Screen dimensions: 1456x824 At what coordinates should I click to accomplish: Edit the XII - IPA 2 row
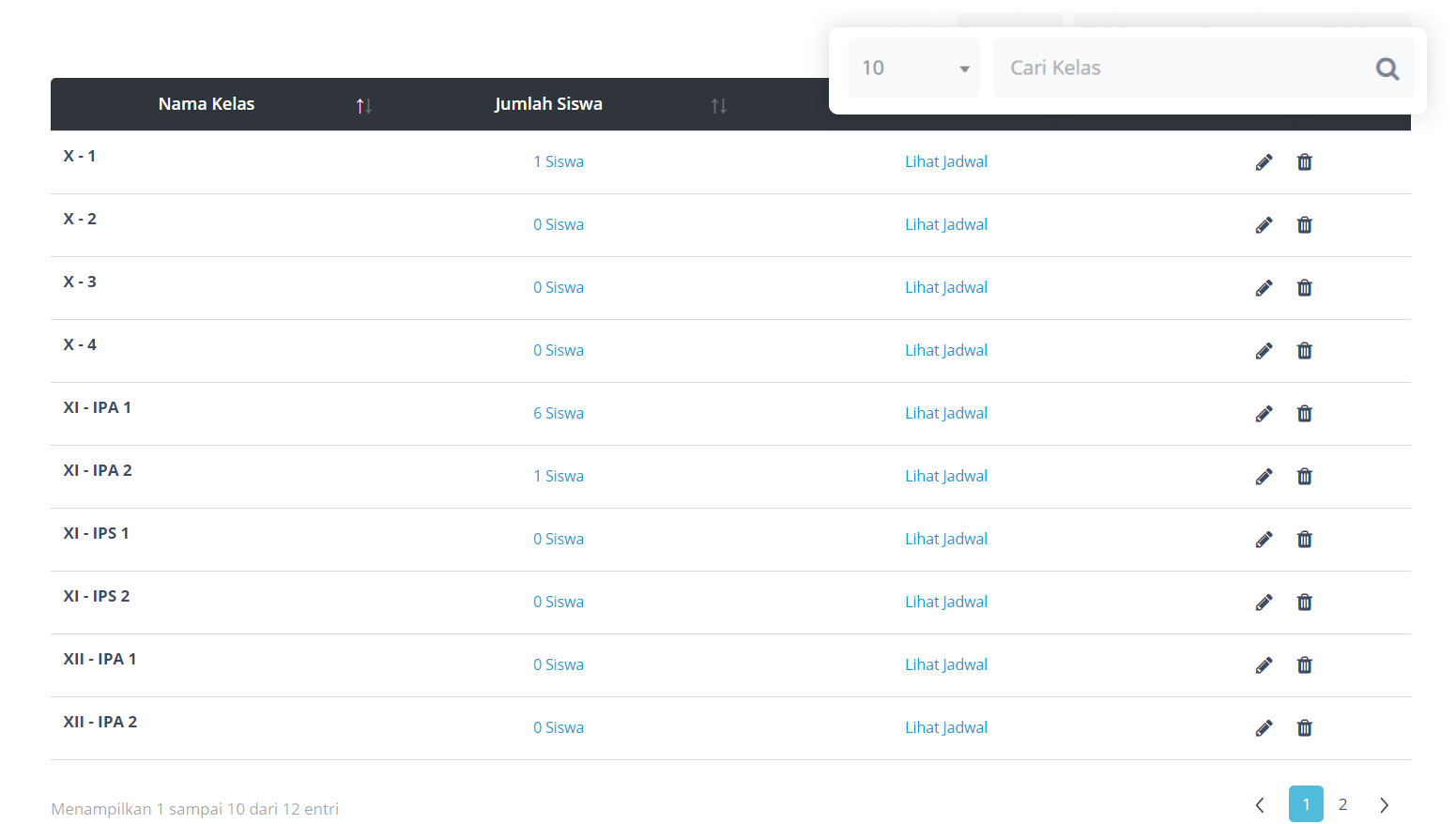coord(1264,728)
